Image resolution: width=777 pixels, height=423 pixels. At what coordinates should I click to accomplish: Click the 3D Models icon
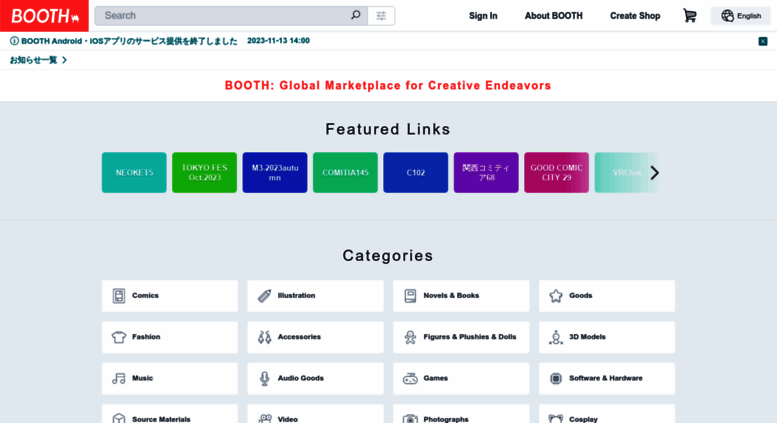pos(555,337)
